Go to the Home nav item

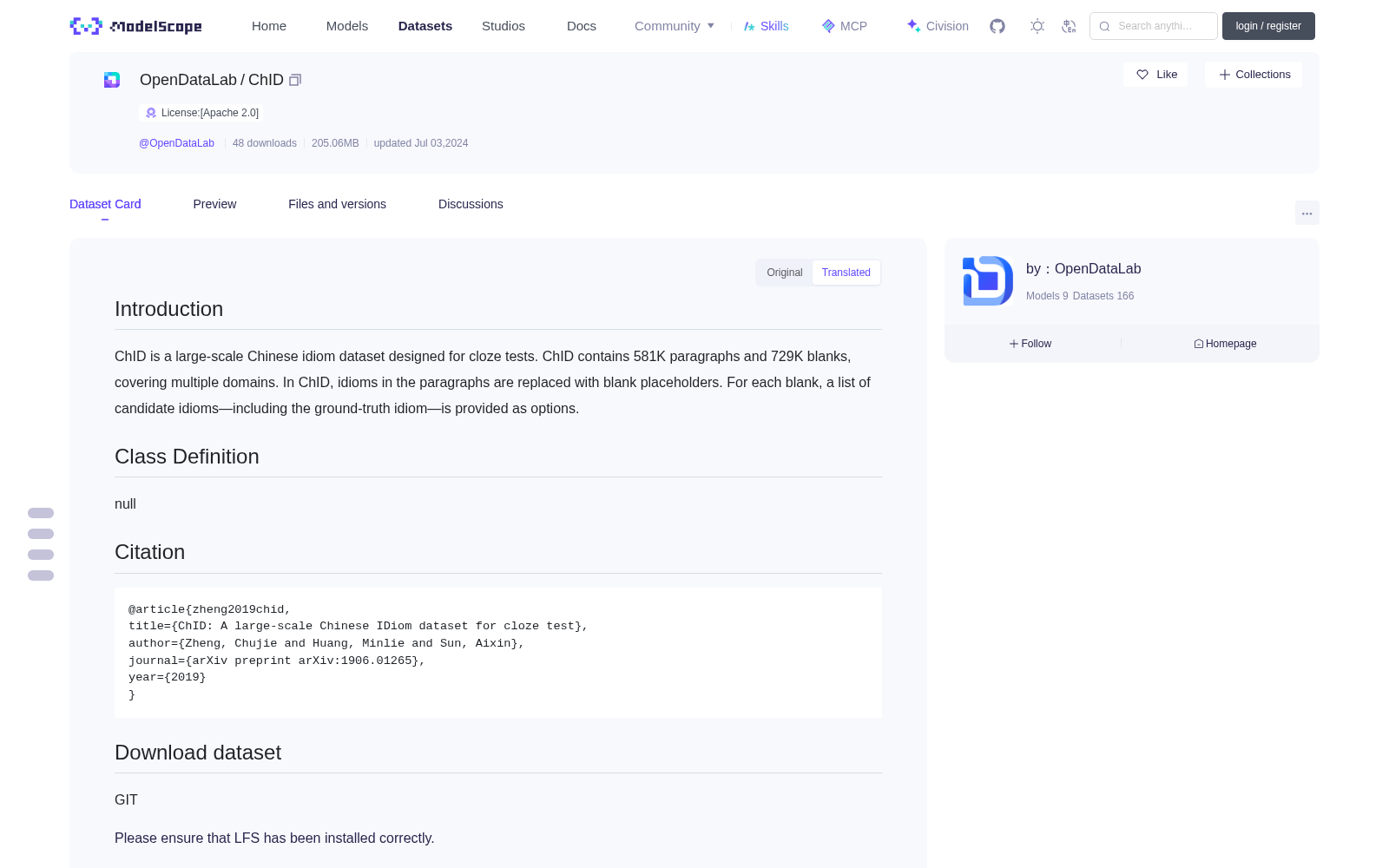click(269, 26)
